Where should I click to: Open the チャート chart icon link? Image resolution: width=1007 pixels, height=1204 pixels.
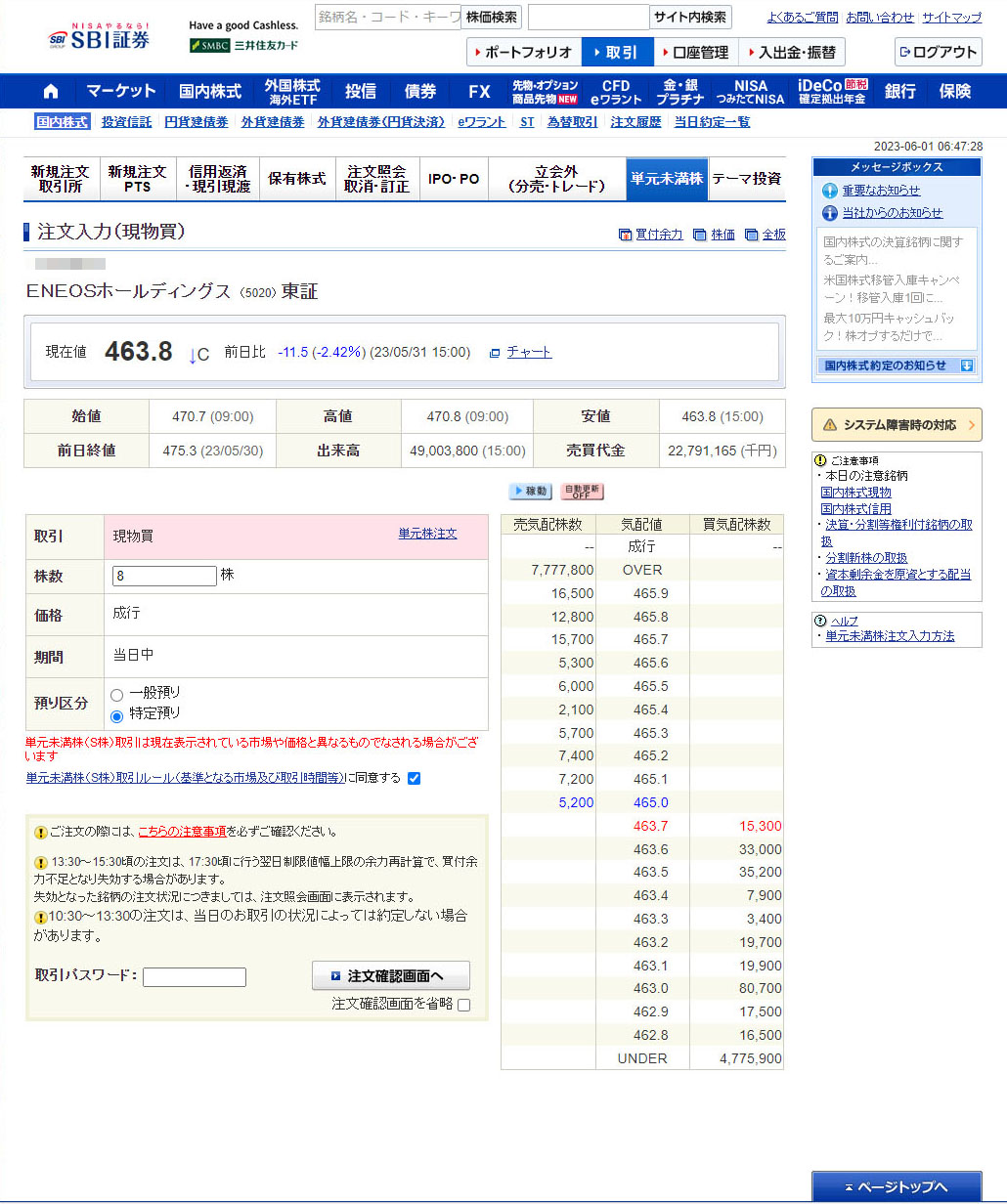coord(495,353)
